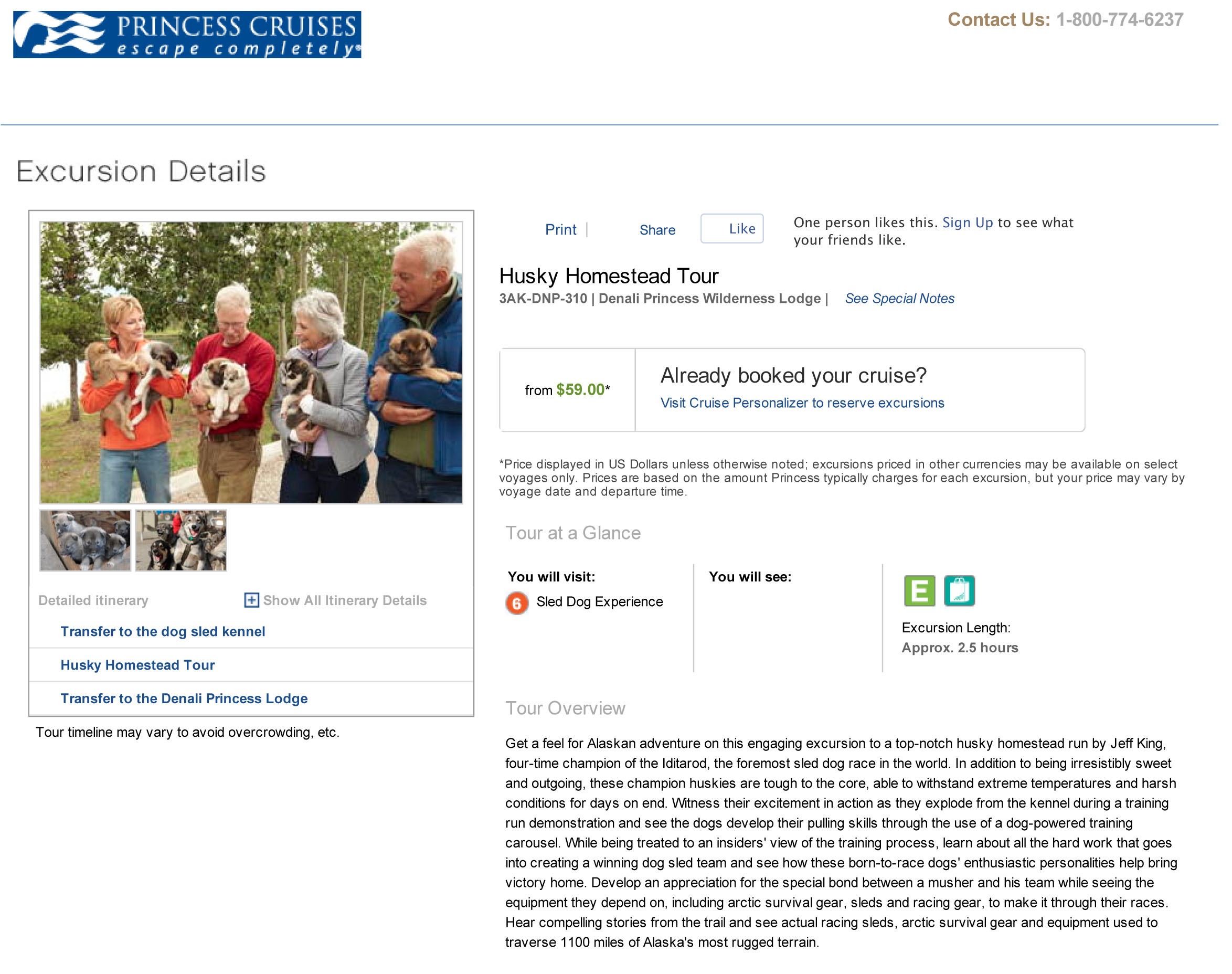1232x974 pixels.
Task: Open the sled dogs team thumbnail
Action: coord(180,540)
